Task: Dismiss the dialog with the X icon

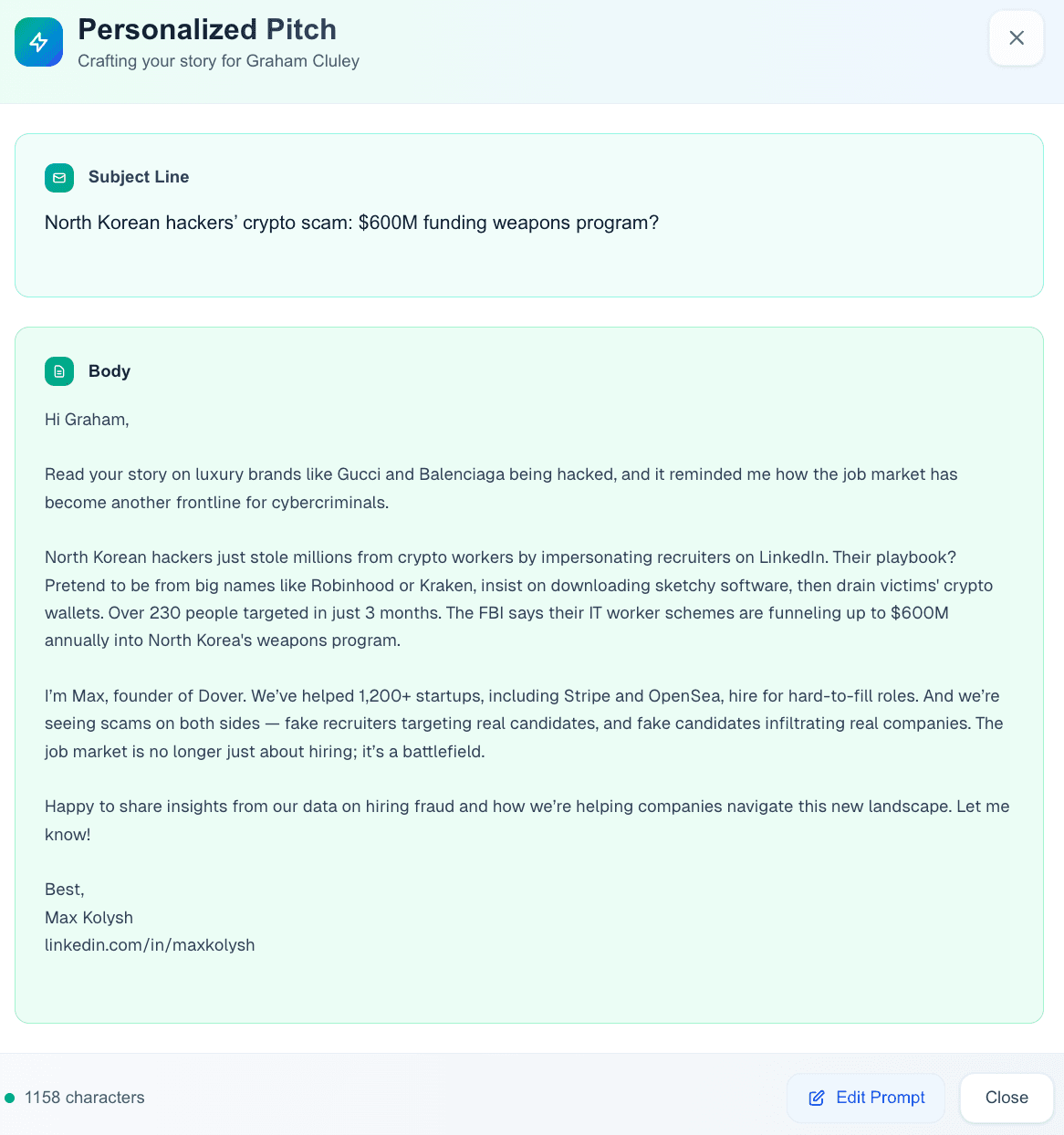Action: [1016, 38]
